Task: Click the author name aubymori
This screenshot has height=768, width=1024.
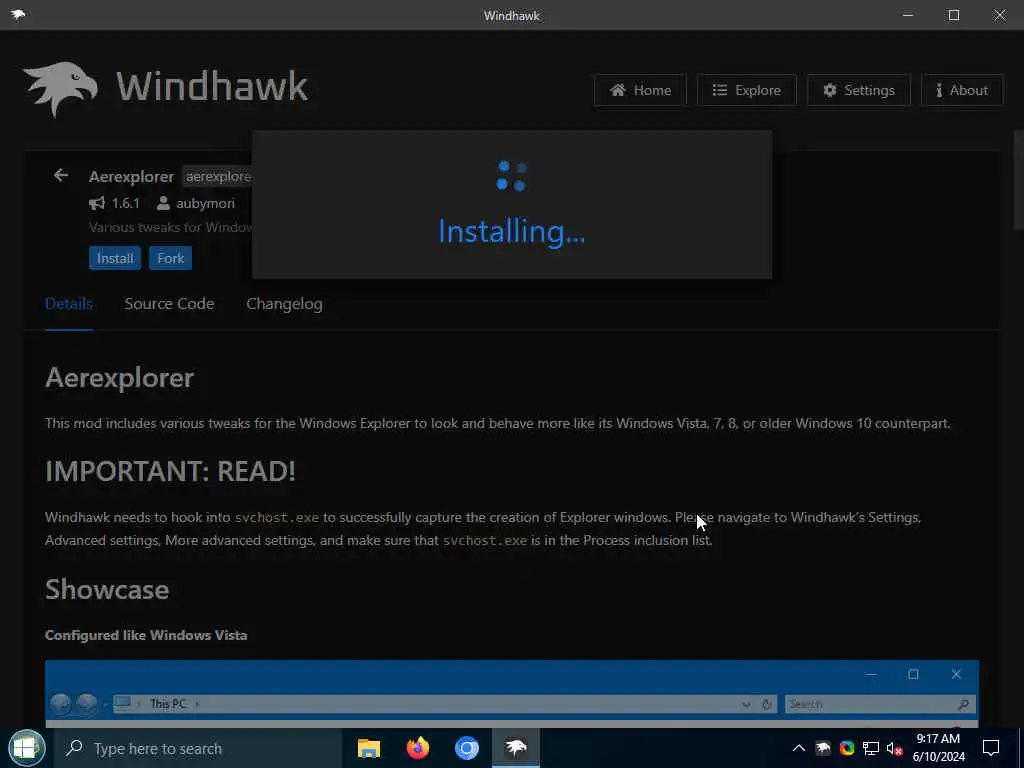Action: [205, 203]
